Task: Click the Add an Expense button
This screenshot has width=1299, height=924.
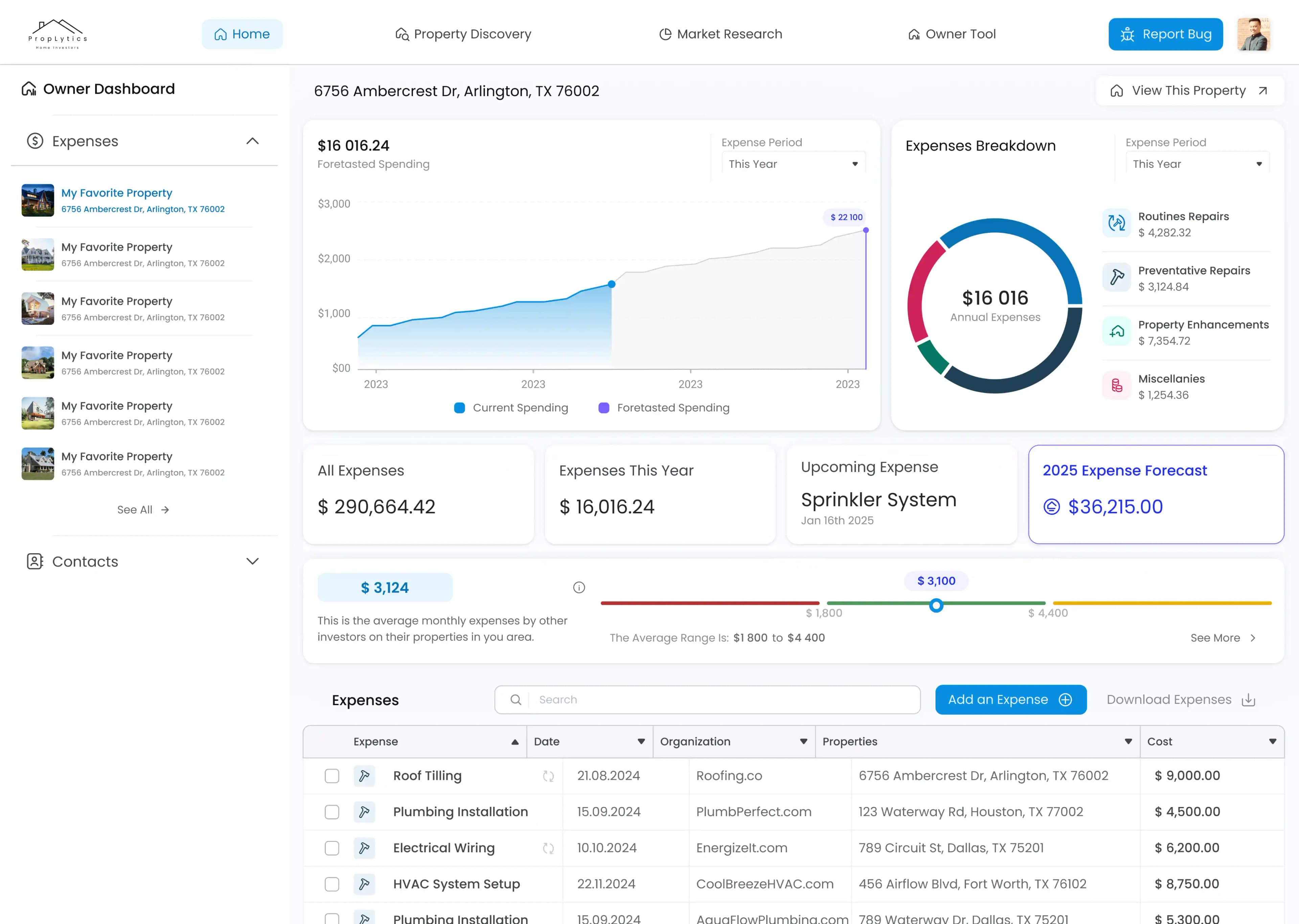Action: pyautogui.click(x=1011, y=700)
